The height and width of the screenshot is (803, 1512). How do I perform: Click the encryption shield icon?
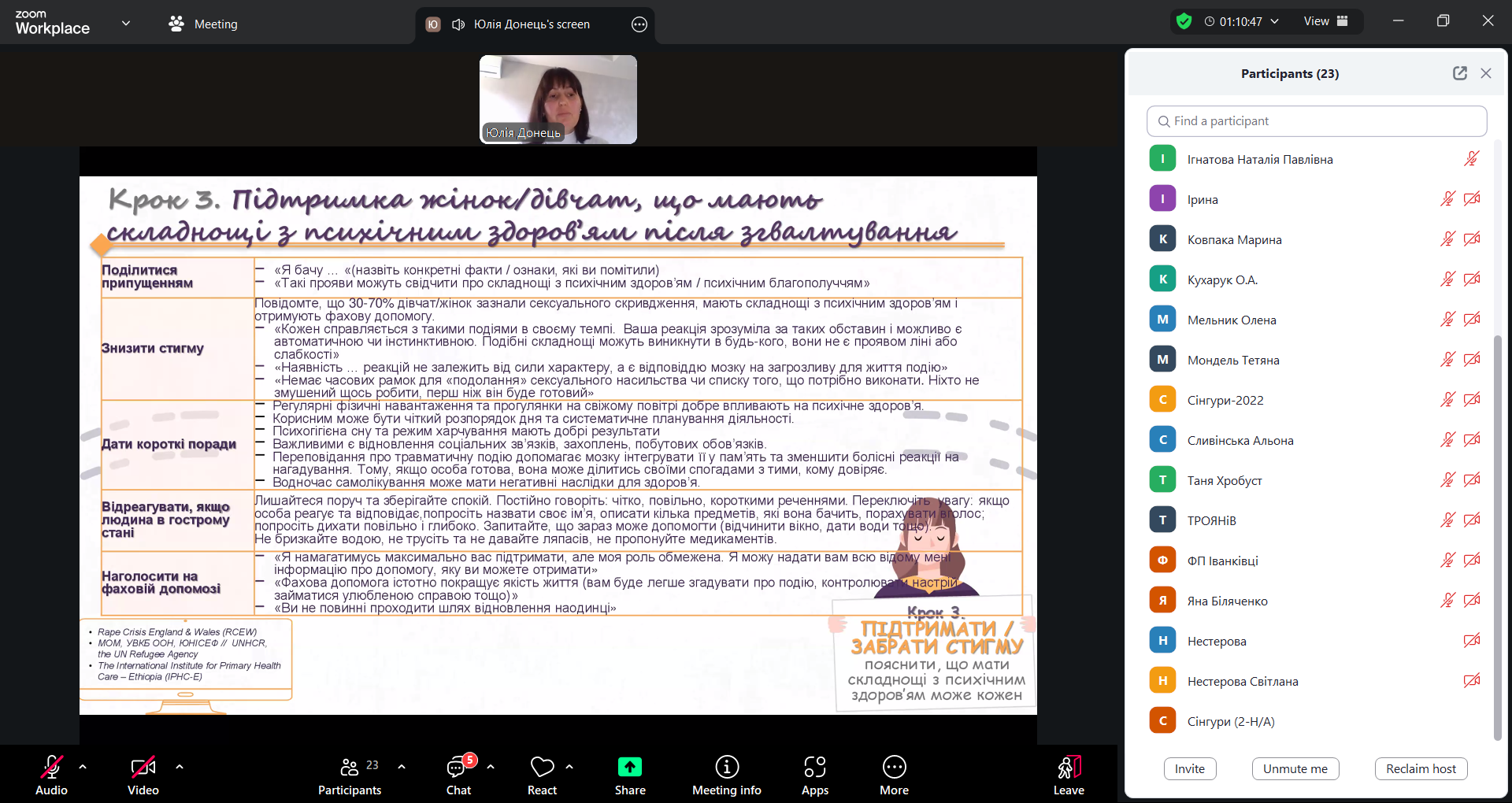coord(1184,21)
